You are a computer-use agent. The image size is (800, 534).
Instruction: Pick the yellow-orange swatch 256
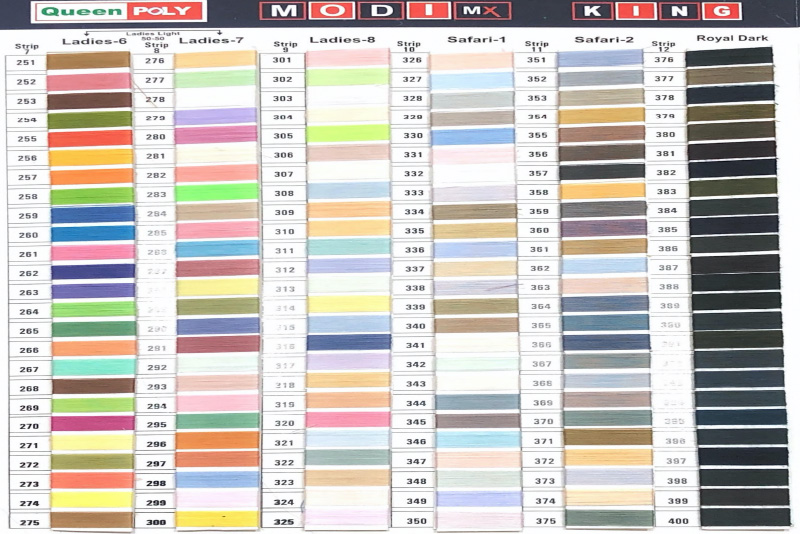(91, 158)
